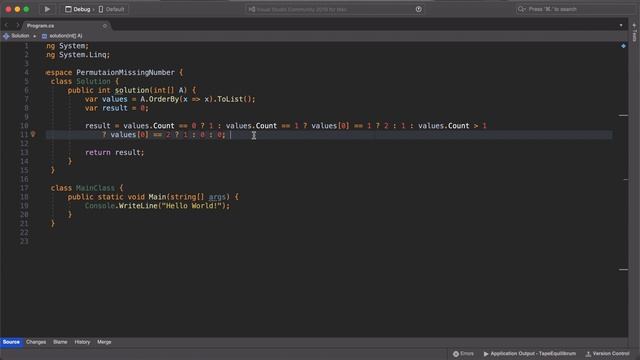
Task: Switch to the Blame view tab
Action: [x=60, y=342]
